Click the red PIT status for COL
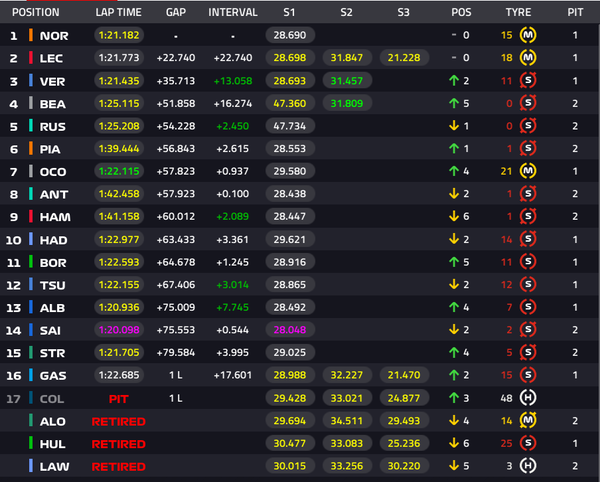Screen dimensions: 600x482 pos(118,398)
